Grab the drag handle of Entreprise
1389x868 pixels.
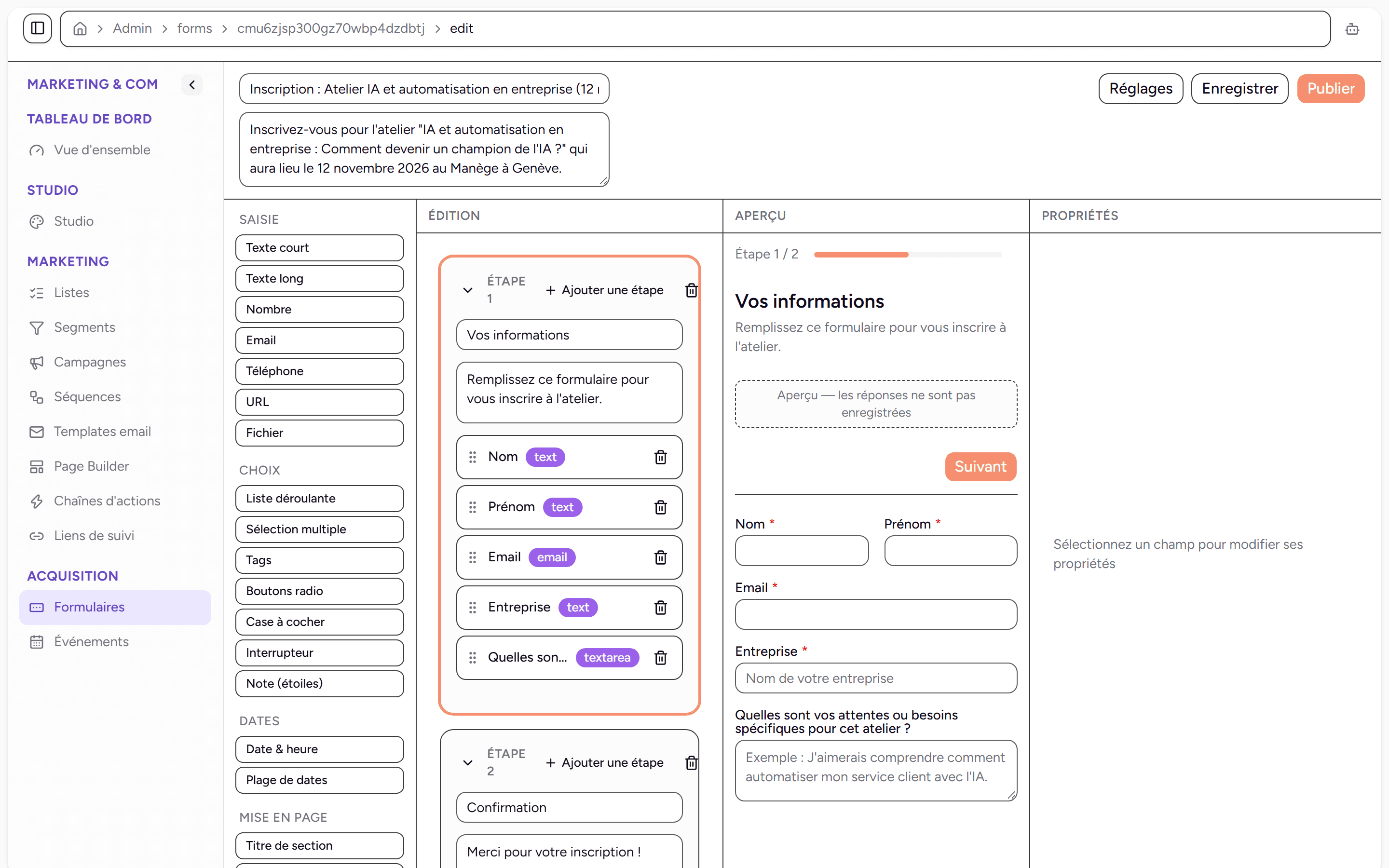[472, 608]
